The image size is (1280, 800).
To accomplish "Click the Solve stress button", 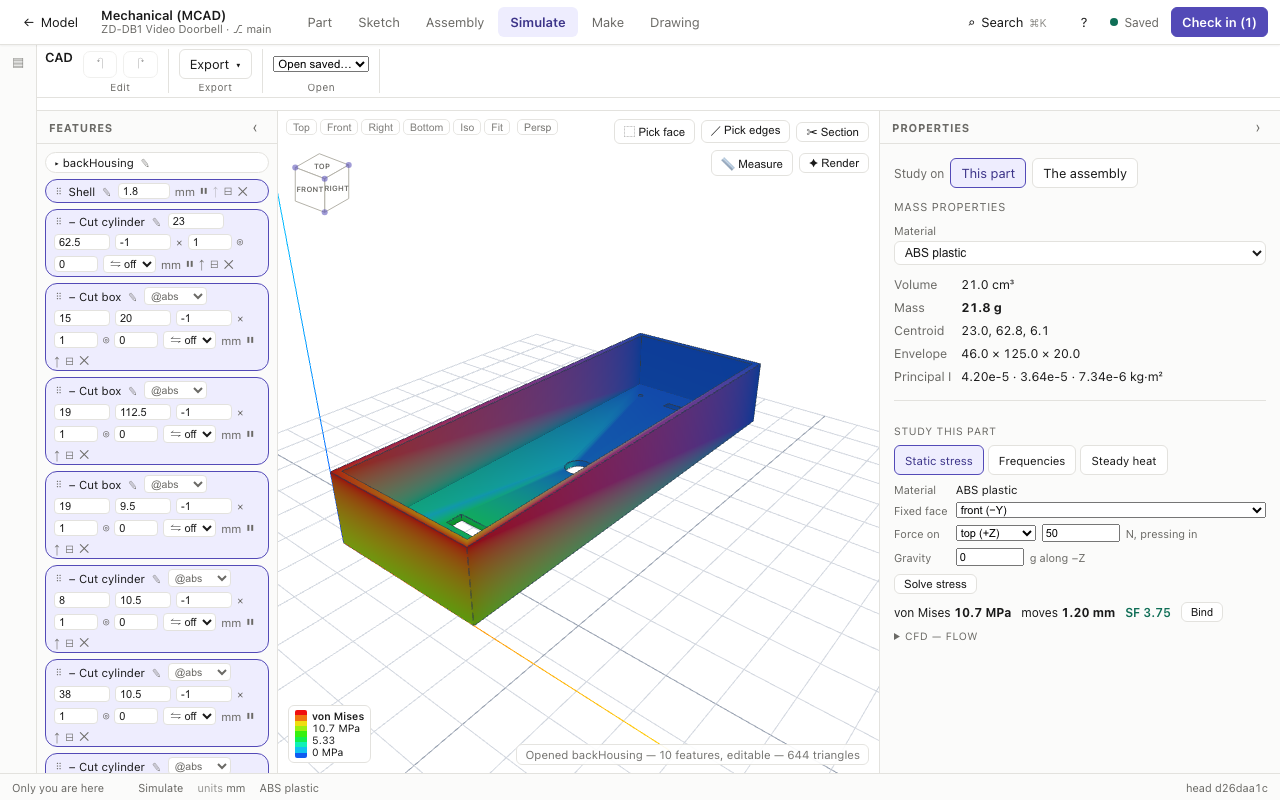I will [x=935, y=584].
